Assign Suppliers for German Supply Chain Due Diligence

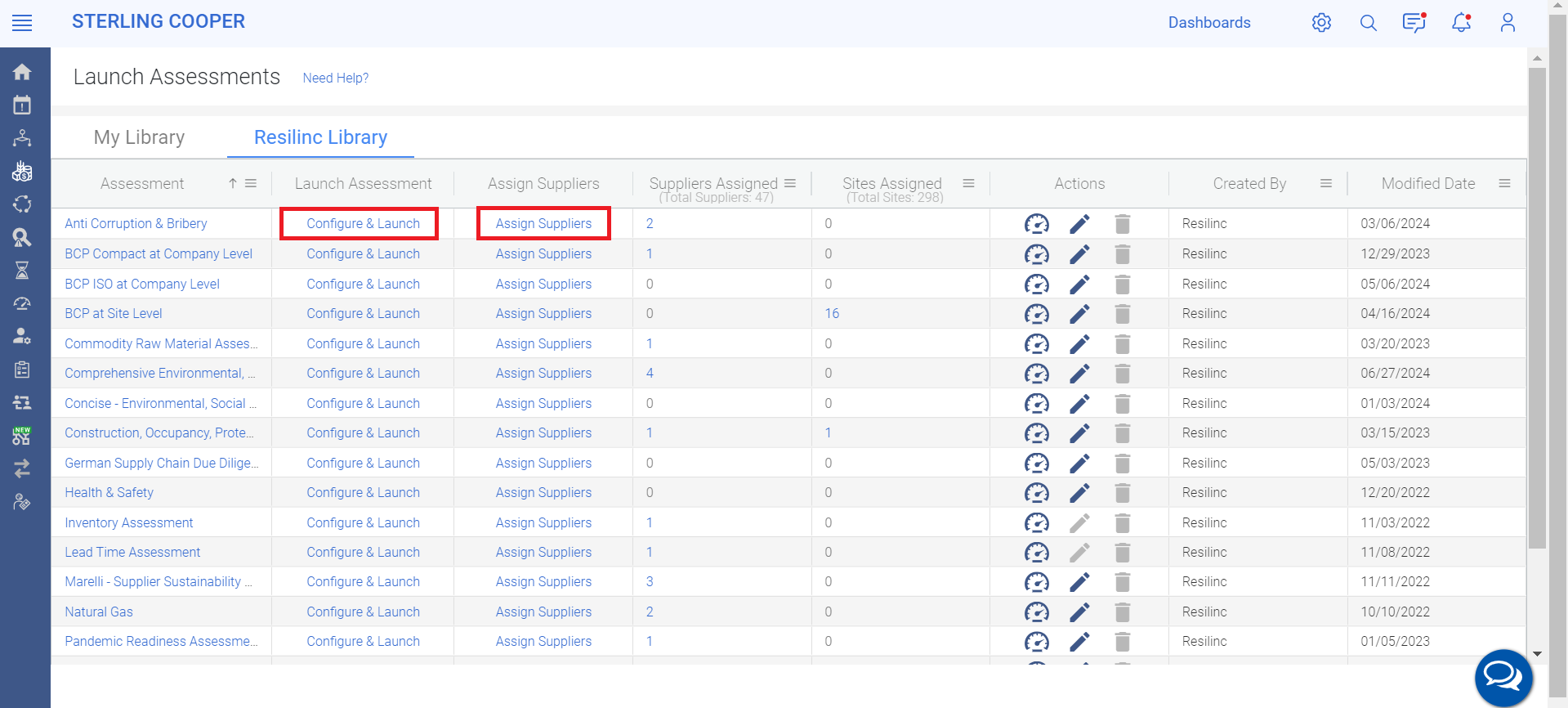coord(543,463)
